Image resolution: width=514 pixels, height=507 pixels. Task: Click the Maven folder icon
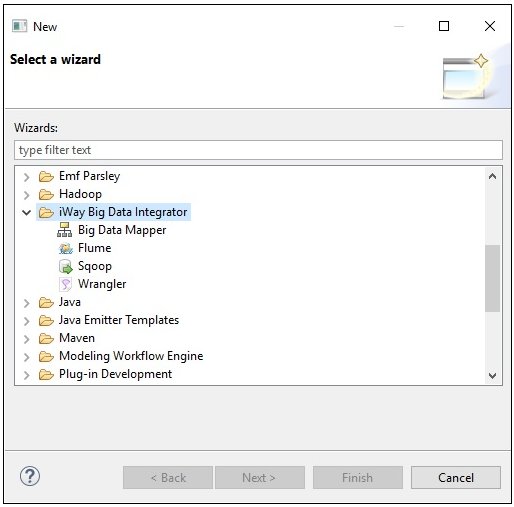click(46, 338)
